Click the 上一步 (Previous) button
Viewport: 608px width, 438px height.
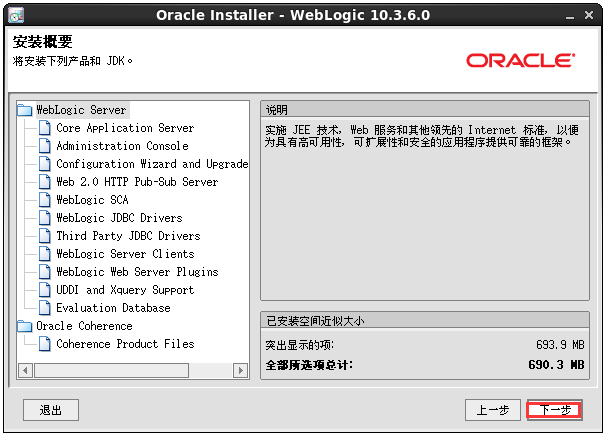point(493,410)
